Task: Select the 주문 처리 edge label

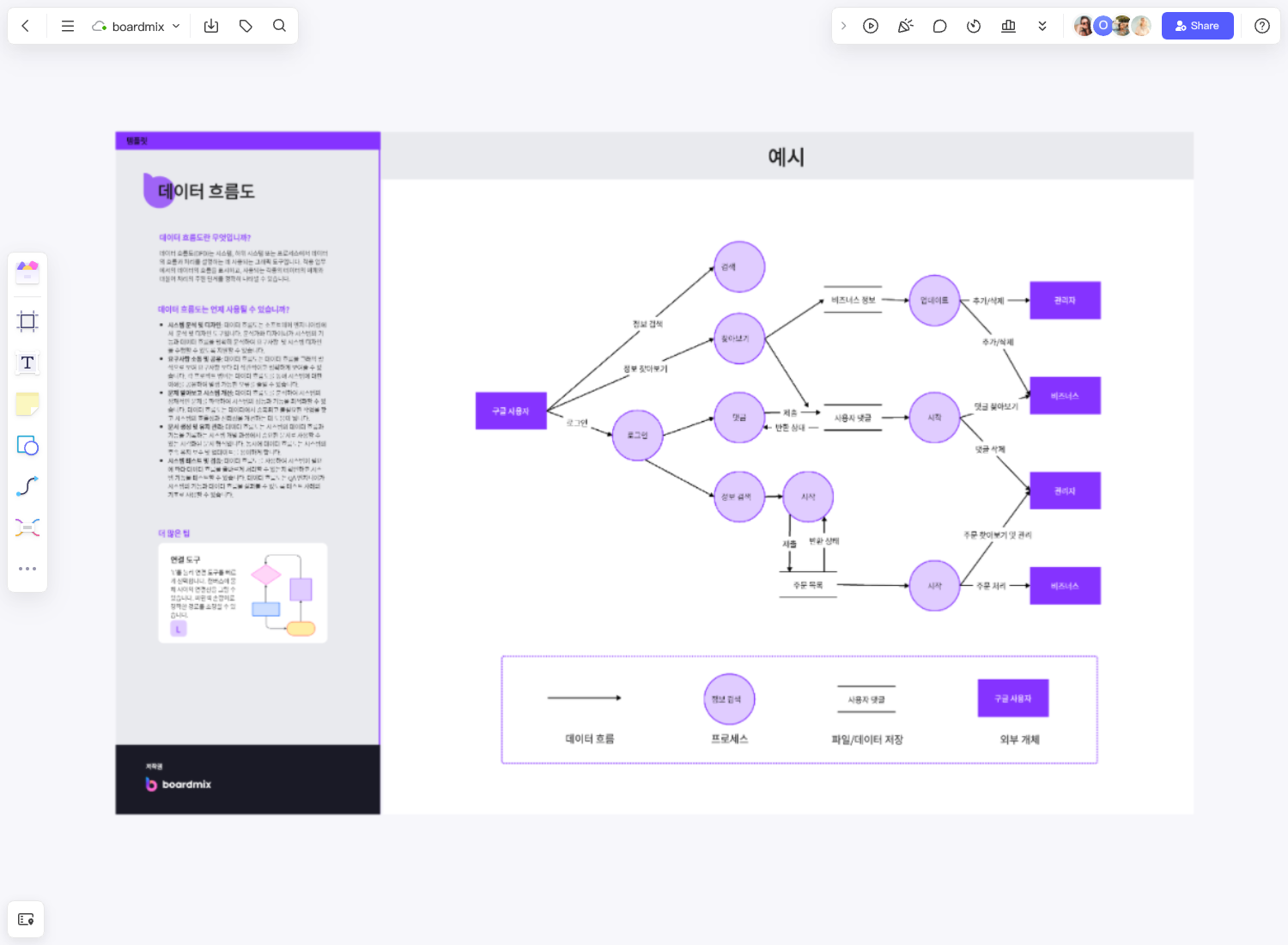Action: (x=991, y=586)
